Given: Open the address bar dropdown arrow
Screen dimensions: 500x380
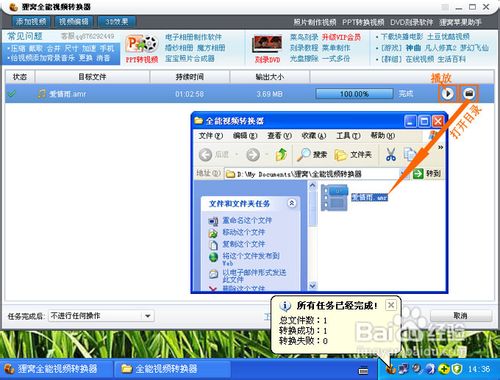Looking at the screenshot, I should pyautogui.click(x=404, y=174).
